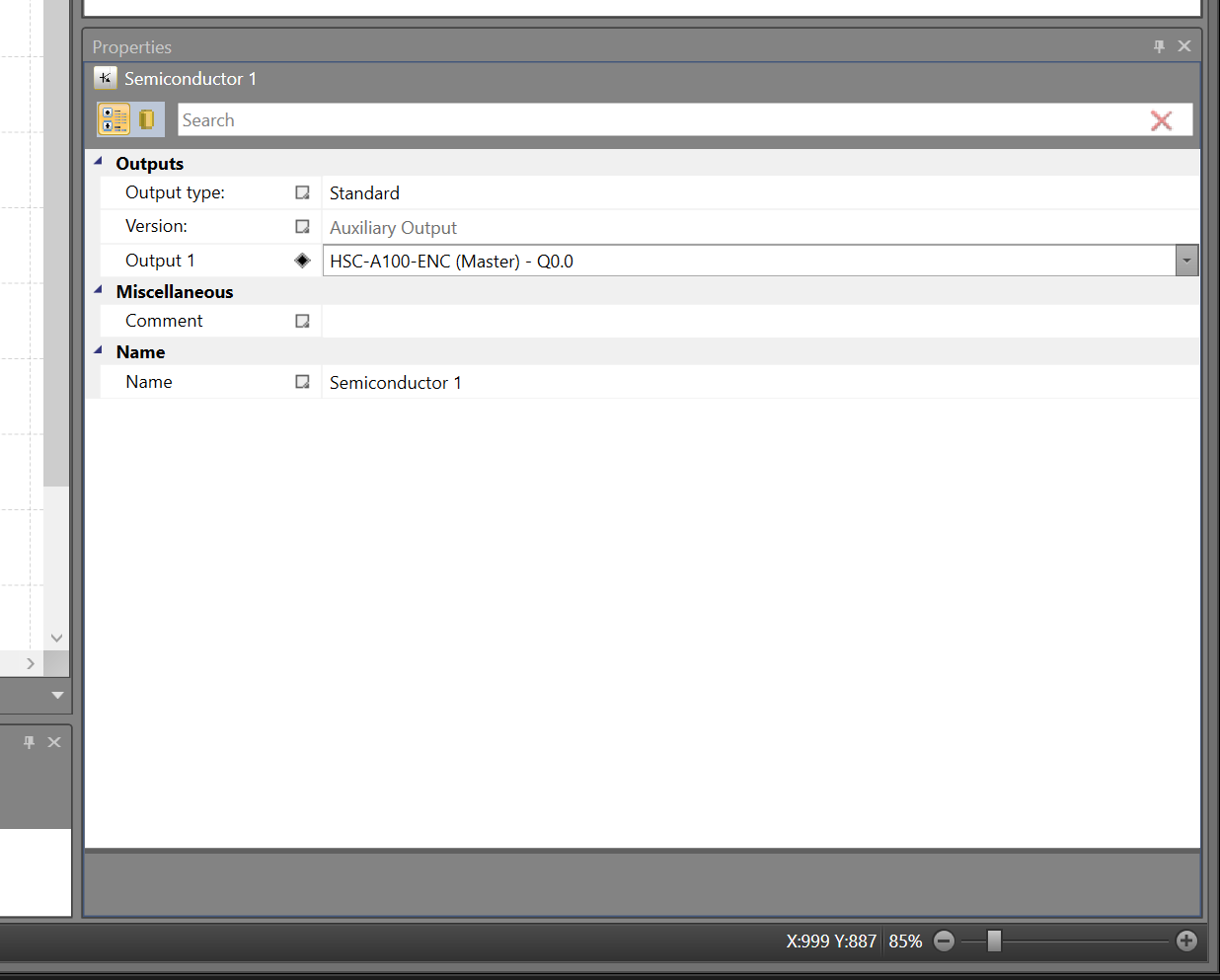Click the Semiconductor 1 component icon
1220x980 pixels.
(x=105, y=78)
